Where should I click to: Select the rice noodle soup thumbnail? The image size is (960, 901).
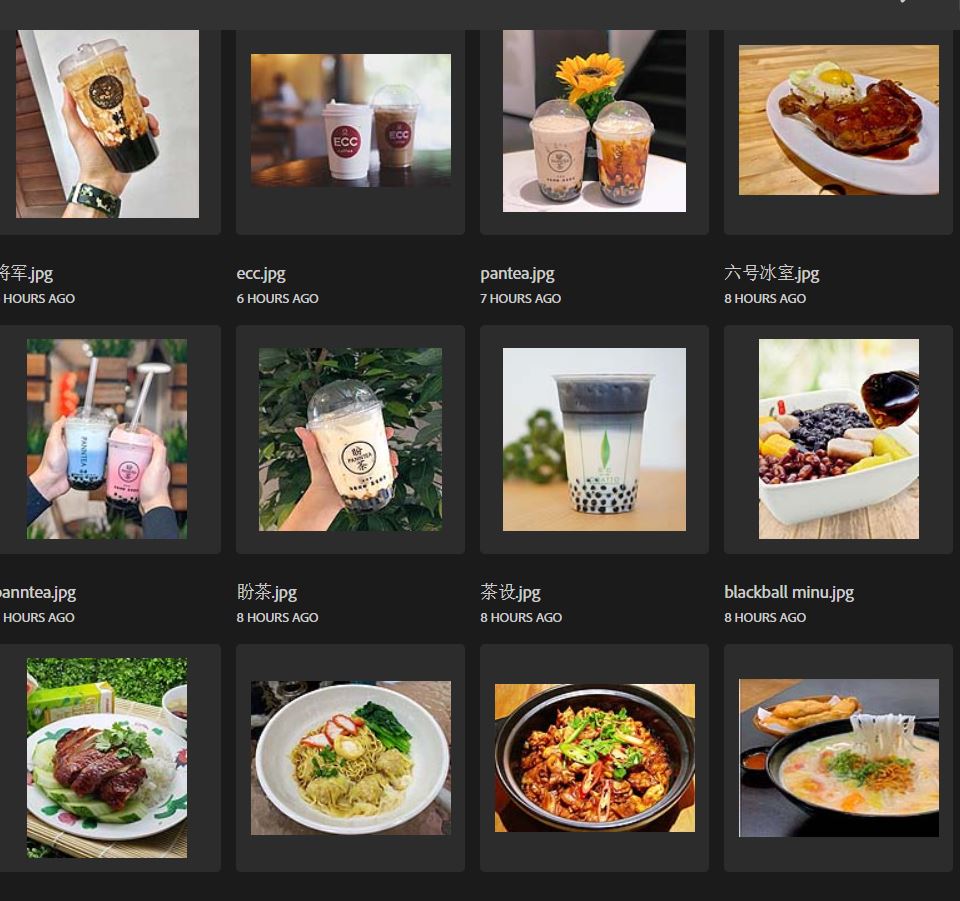pyautogui.click(x=839, y=758)
